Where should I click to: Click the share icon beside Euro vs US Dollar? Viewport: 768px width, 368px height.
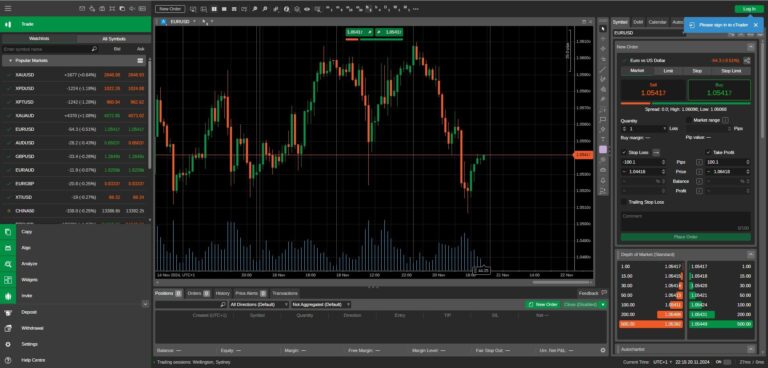(x=746, y=60)
